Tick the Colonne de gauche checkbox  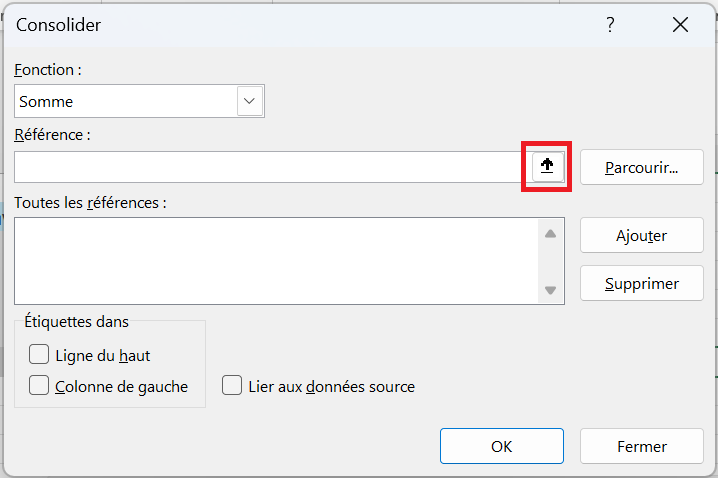pos(40,386)
